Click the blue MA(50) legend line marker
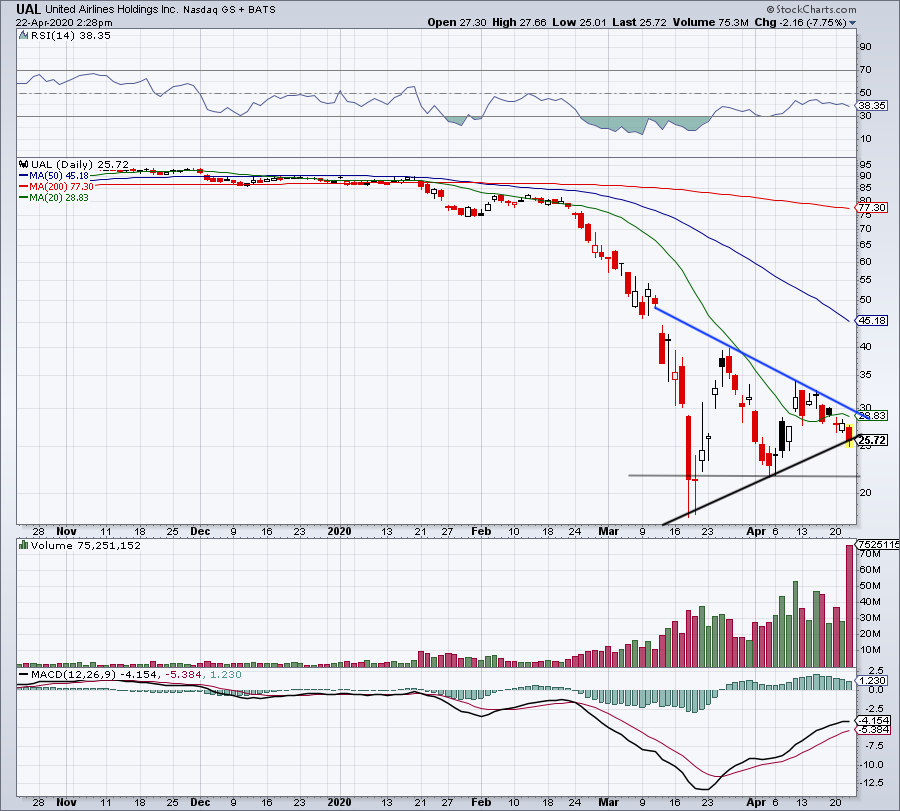The height and width of the screenshot is (811, 900). 24,176
